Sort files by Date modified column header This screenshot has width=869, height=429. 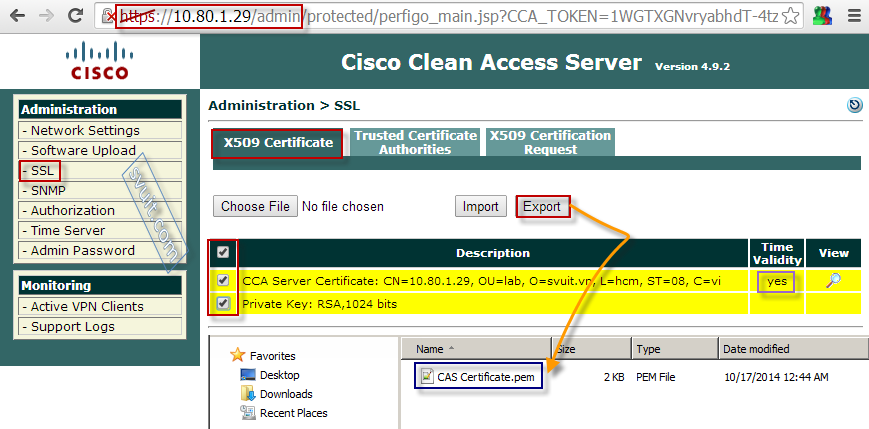[x=794, y=349]
